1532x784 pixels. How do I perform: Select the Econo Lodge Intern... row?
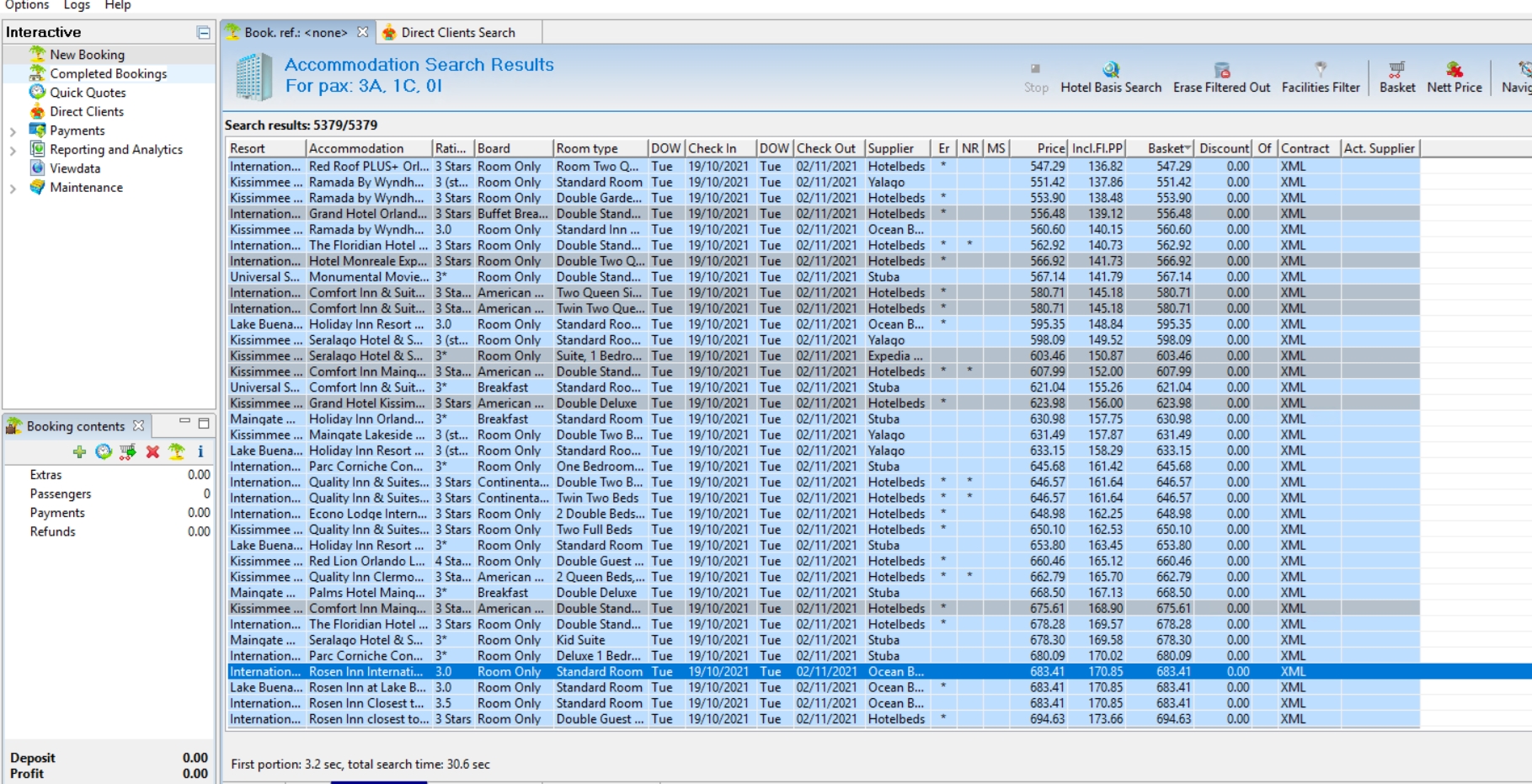pyautogui.click(x=823, y=514)
